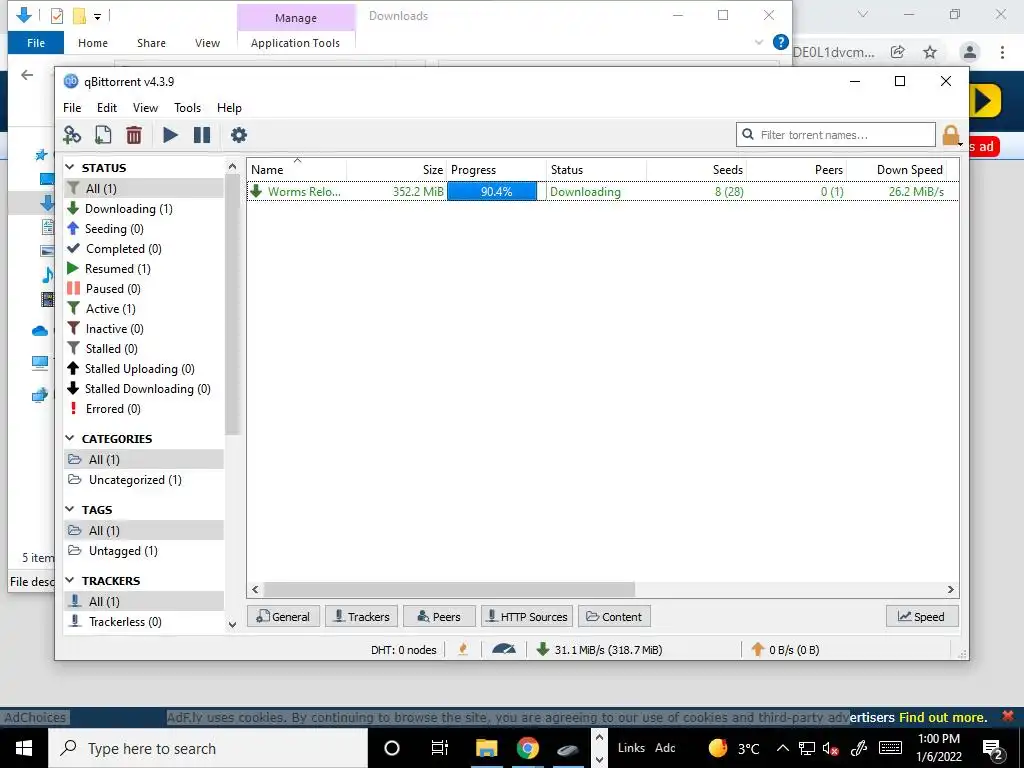Image resolution: width=1024 pixels, height=768 pixels.
Task: Sort by Seeds column header
Action: (x=697, y=170)
